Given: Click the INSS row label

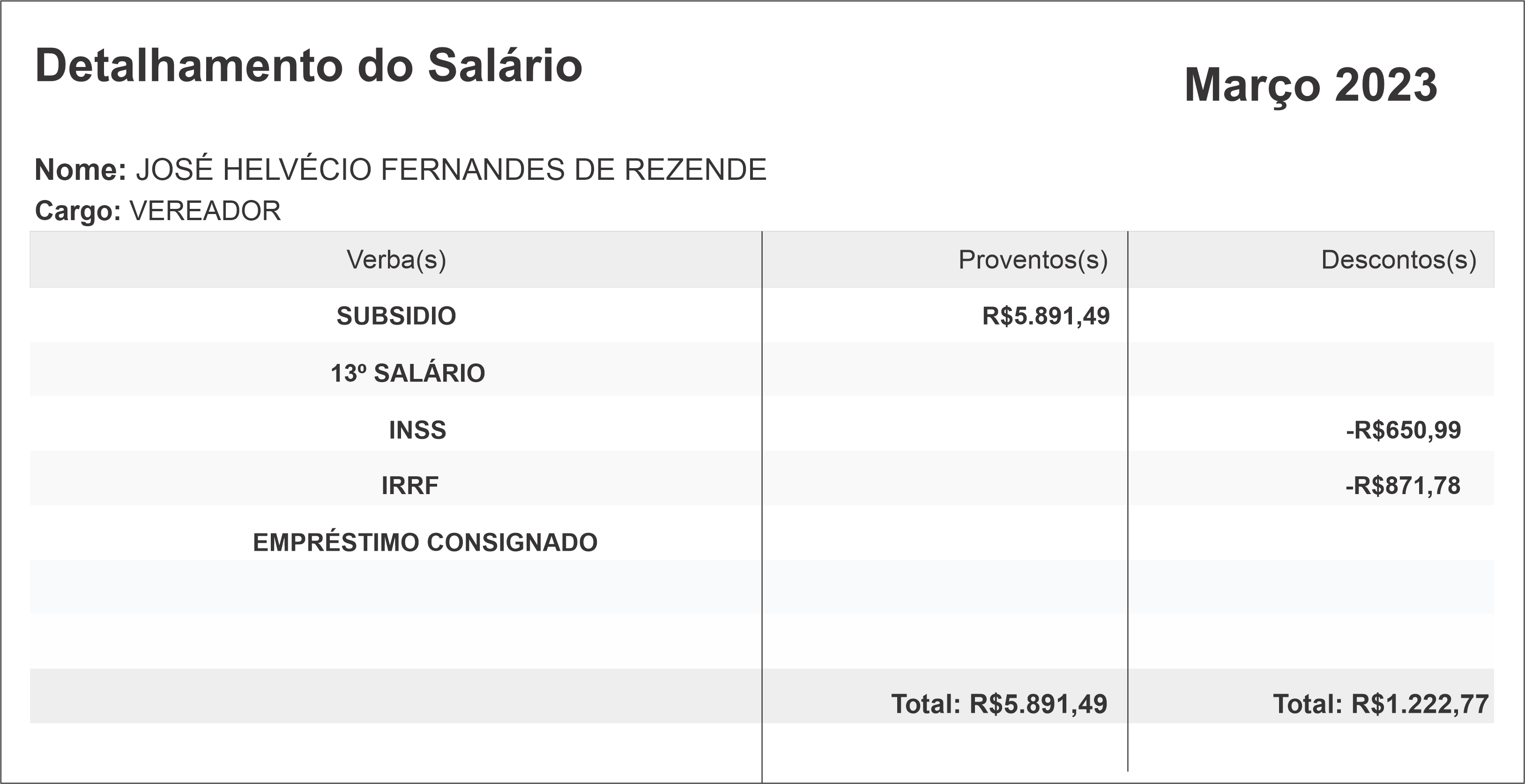Looking at the screenshot, I should pyautogui.click(x=417, y=430).
